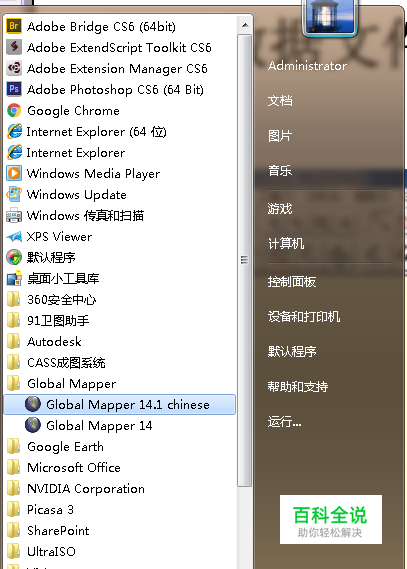Image resolution: width=407 pixels, height=569 pixels.
Task: Open the 运行... dialog
Action: pos(285,422)
